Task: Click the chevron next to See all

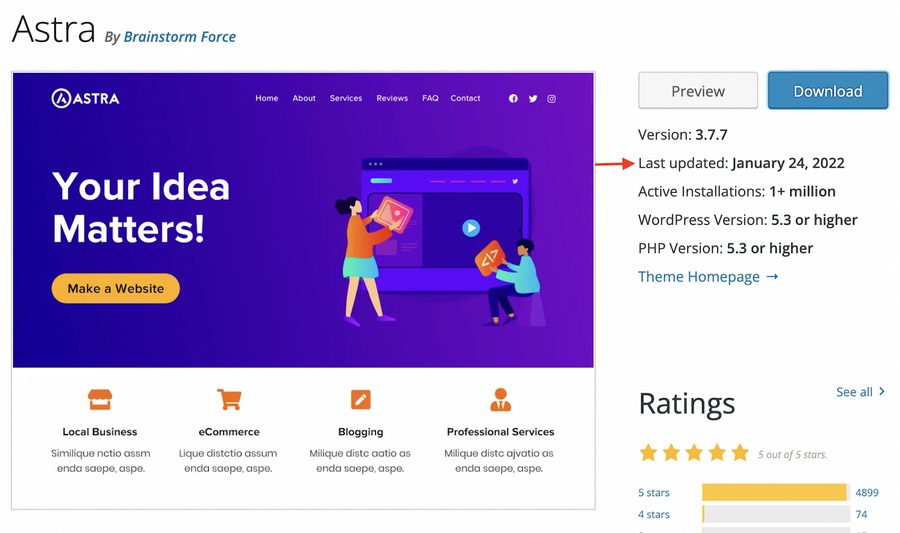Action: click(x=882, y=391)
